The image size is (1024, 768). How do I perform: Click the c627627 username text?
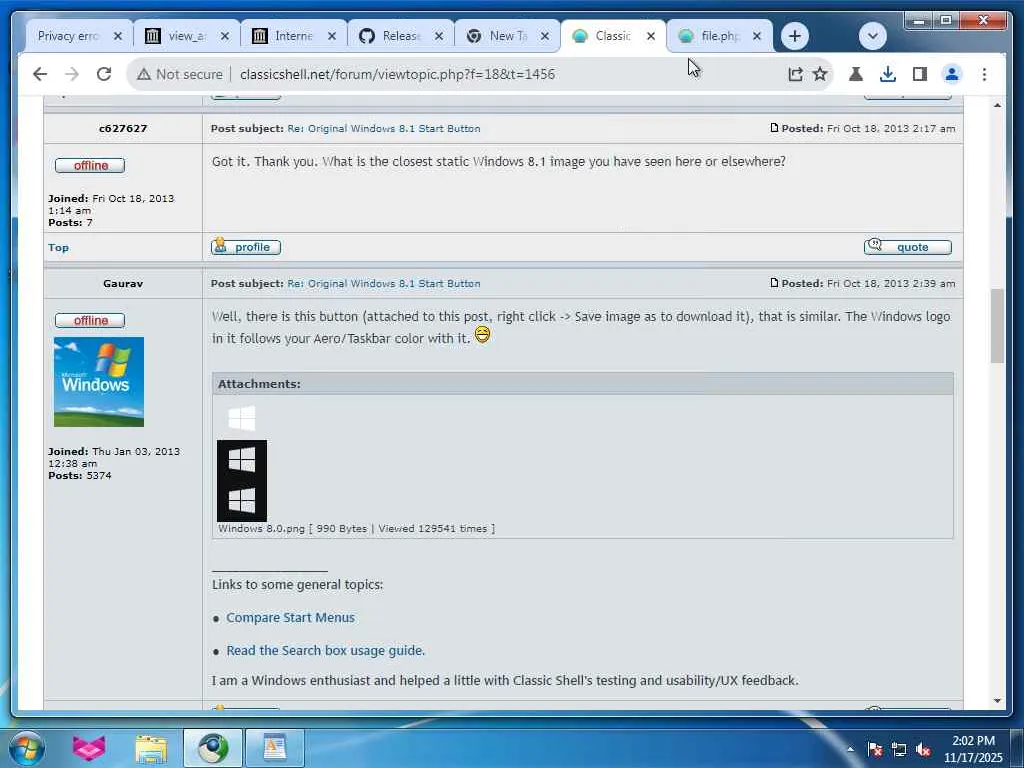tap(123, 129)
